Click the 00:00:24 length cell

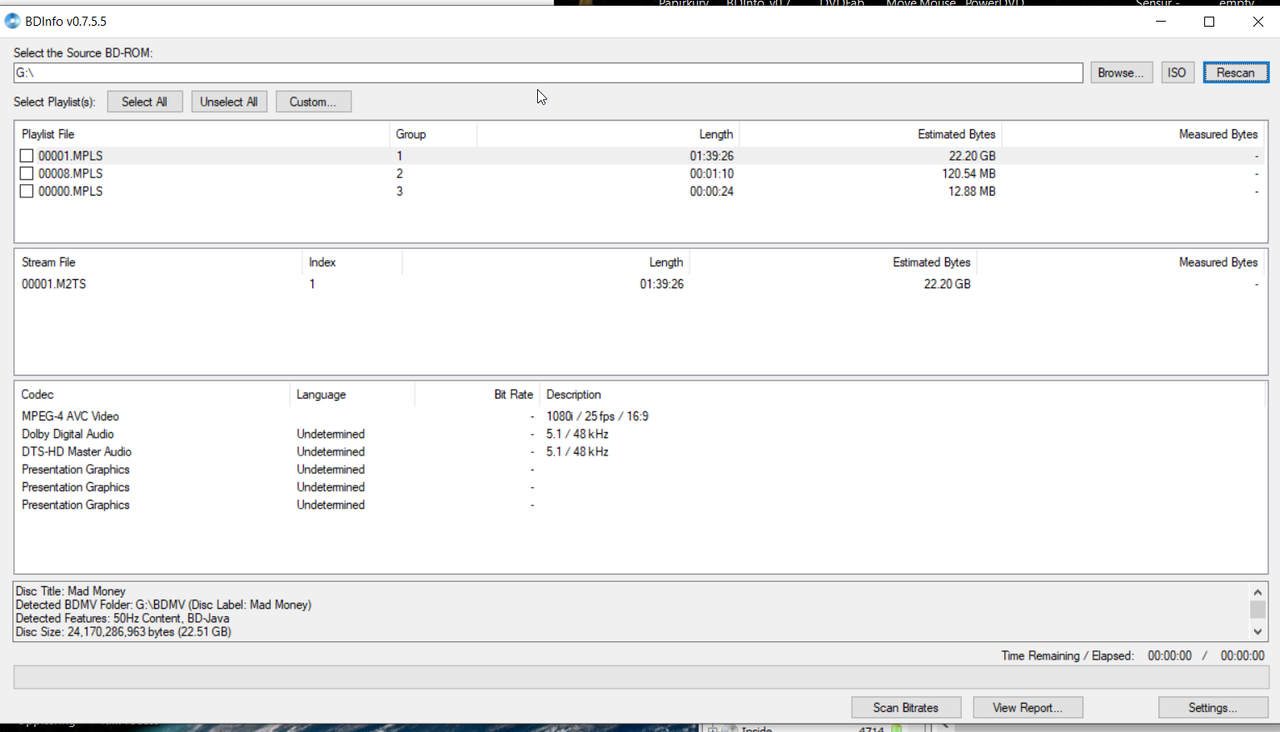(711, 192)
